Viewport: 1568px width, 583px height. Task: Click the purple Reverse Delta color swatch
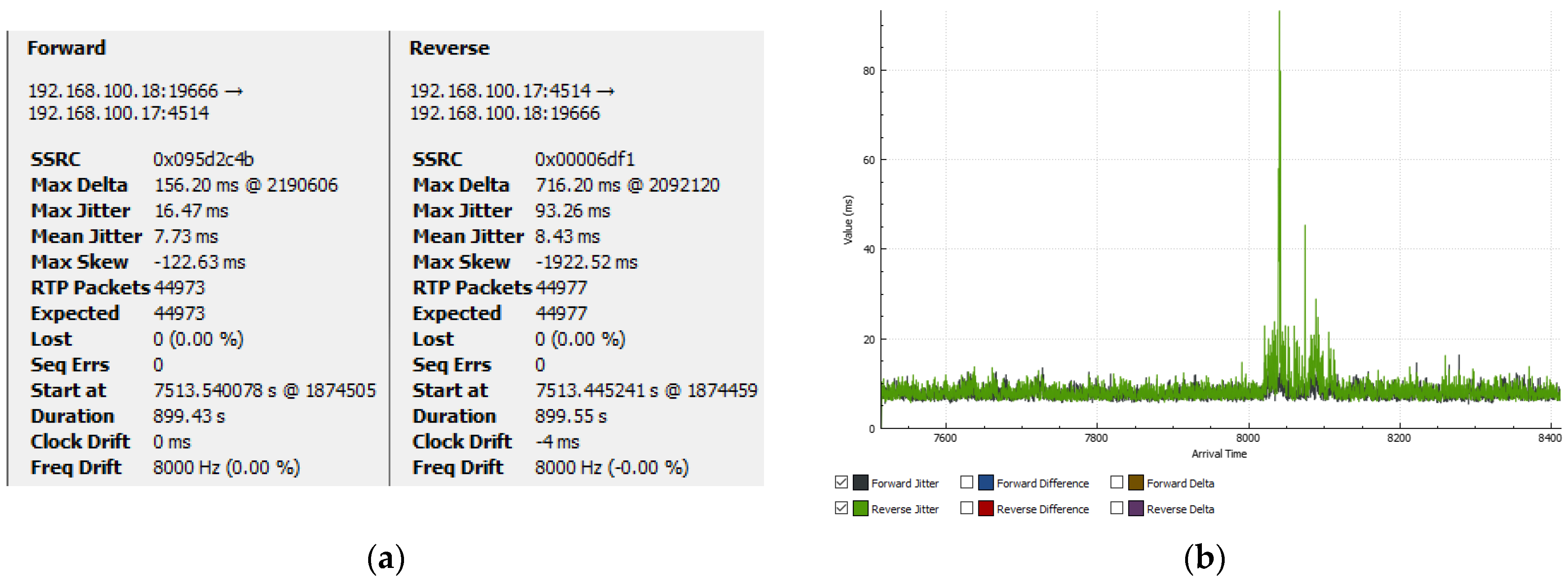pyautogui.click(x=1136, y=508)
